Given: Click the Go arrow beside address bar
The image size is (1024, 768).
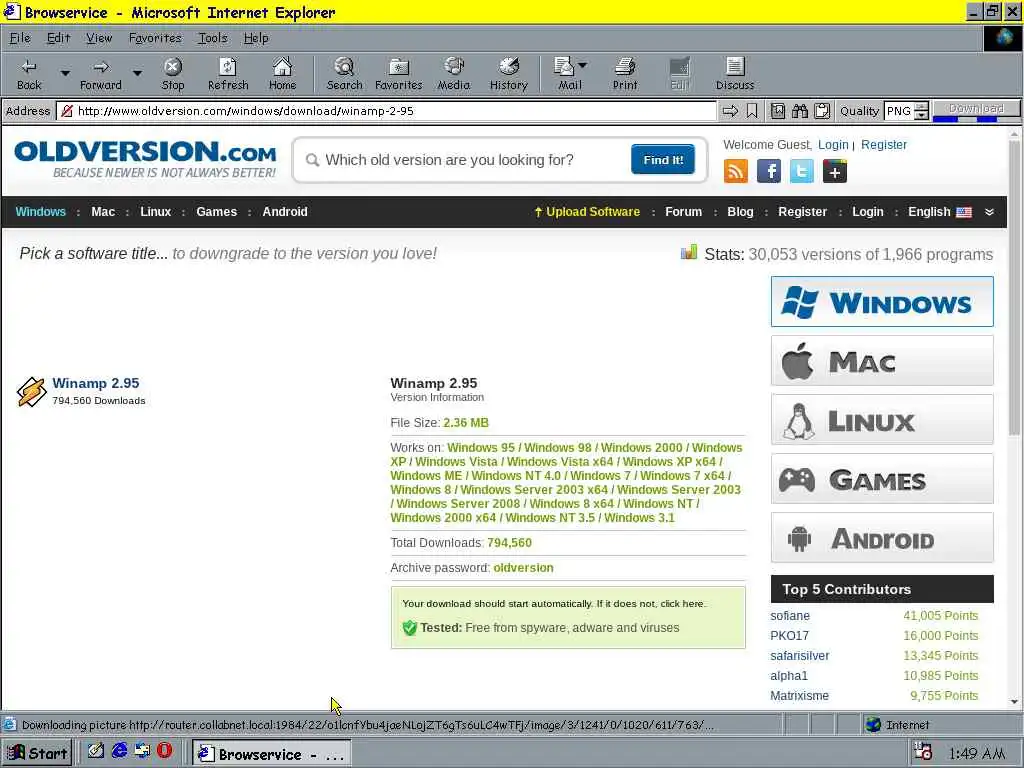Looking at the screenshot, I should [x=730, y=111].
